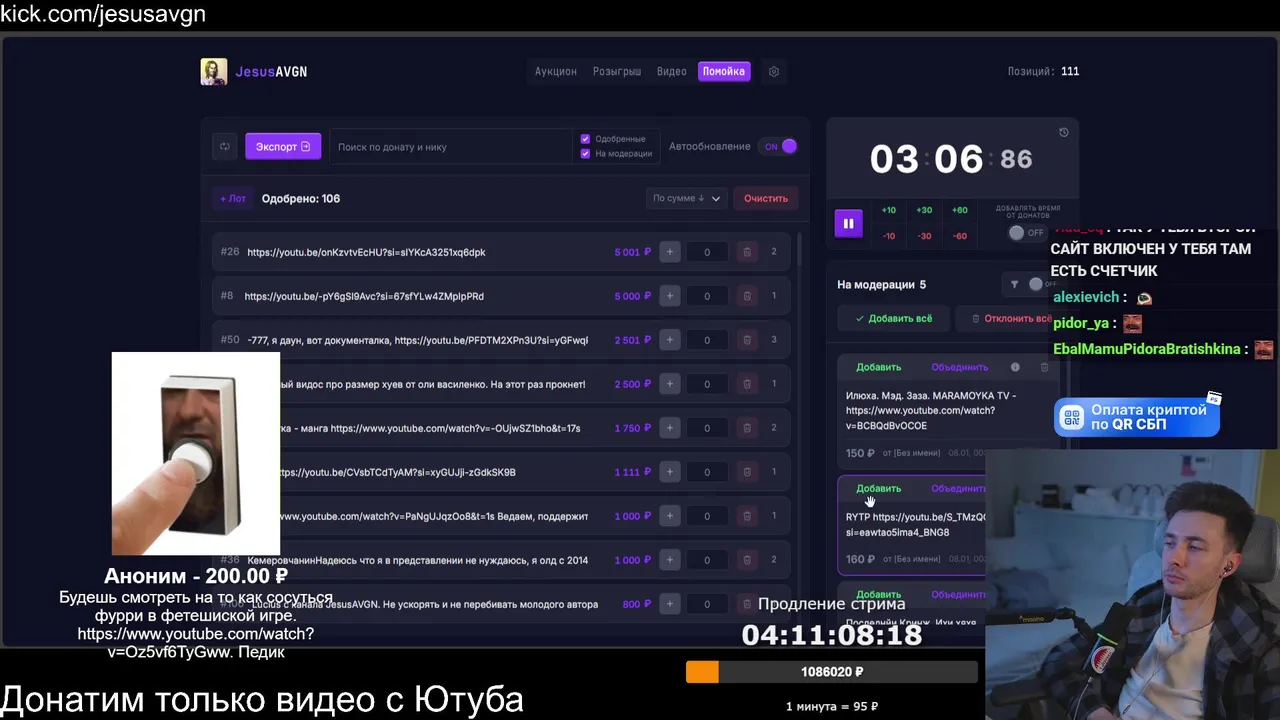The height and width of the screenshot is (720, 1280).
Task: Click the youtu.be link in lot #26
Action: point(366,252)
